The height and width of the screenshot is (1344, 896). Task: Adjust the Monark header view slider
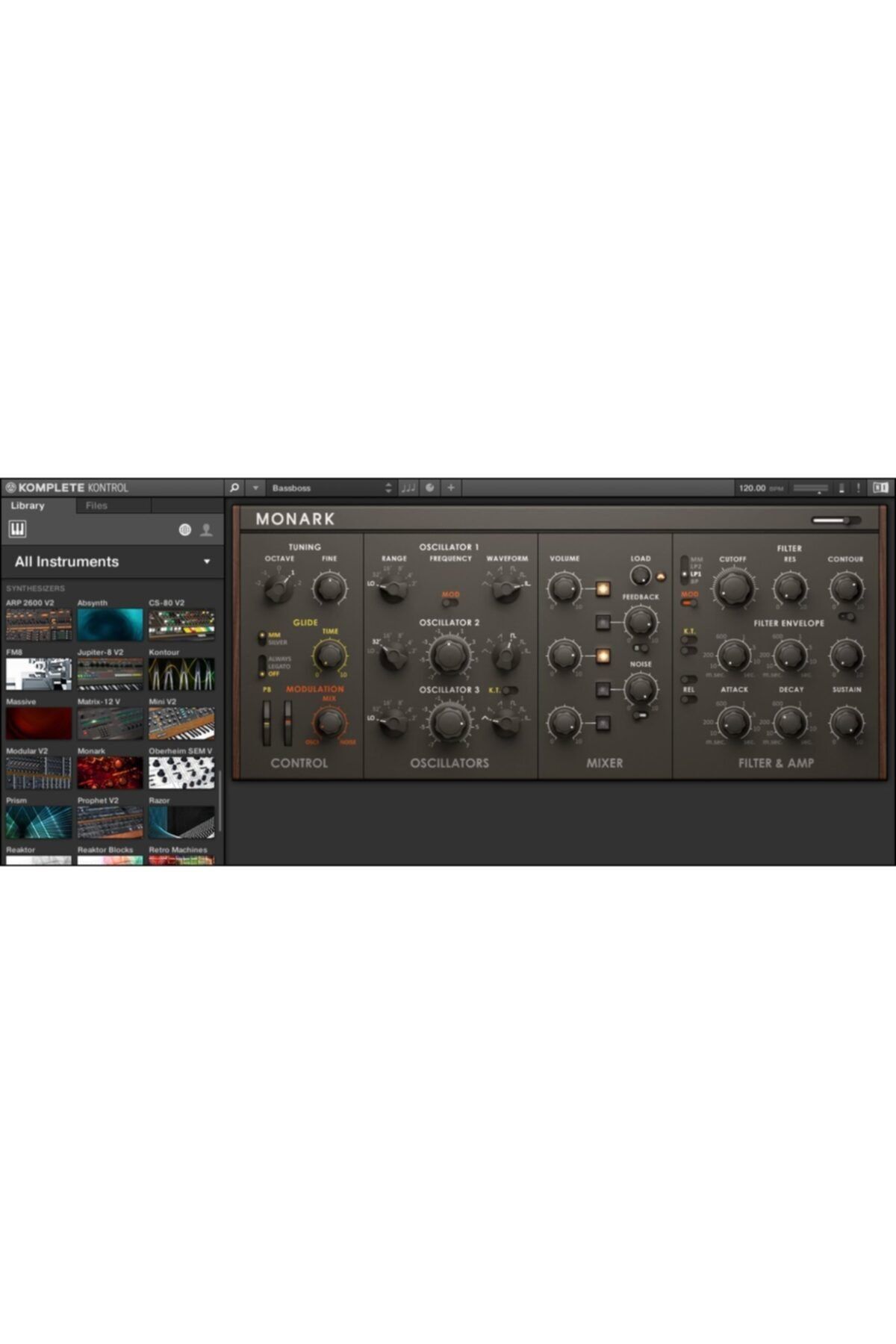point(836,520)
